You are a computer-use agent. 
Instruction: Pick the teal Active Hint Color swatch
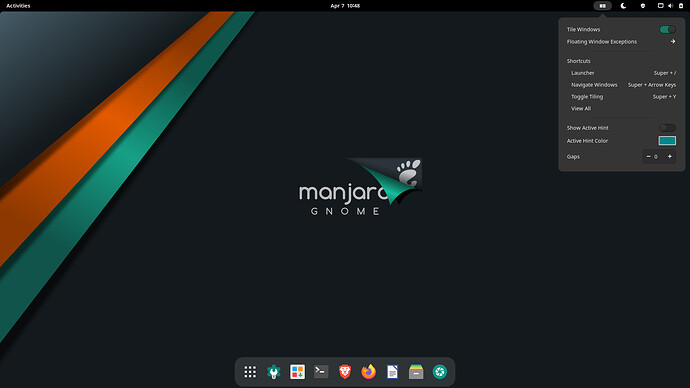pyautogui.click(x=667, y=141)
